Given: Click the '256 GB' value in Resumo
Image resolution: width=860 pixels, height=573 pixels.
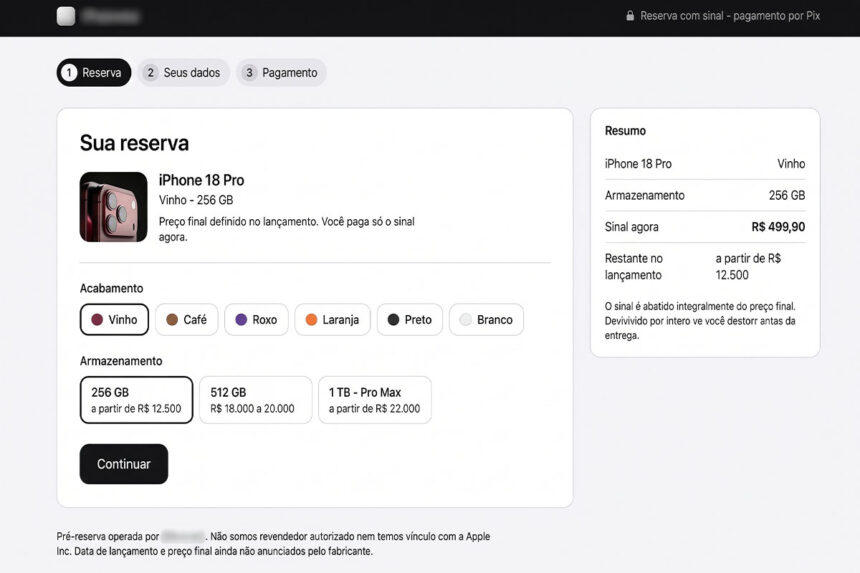Looking at the screenshot, I should click(787, 195).
